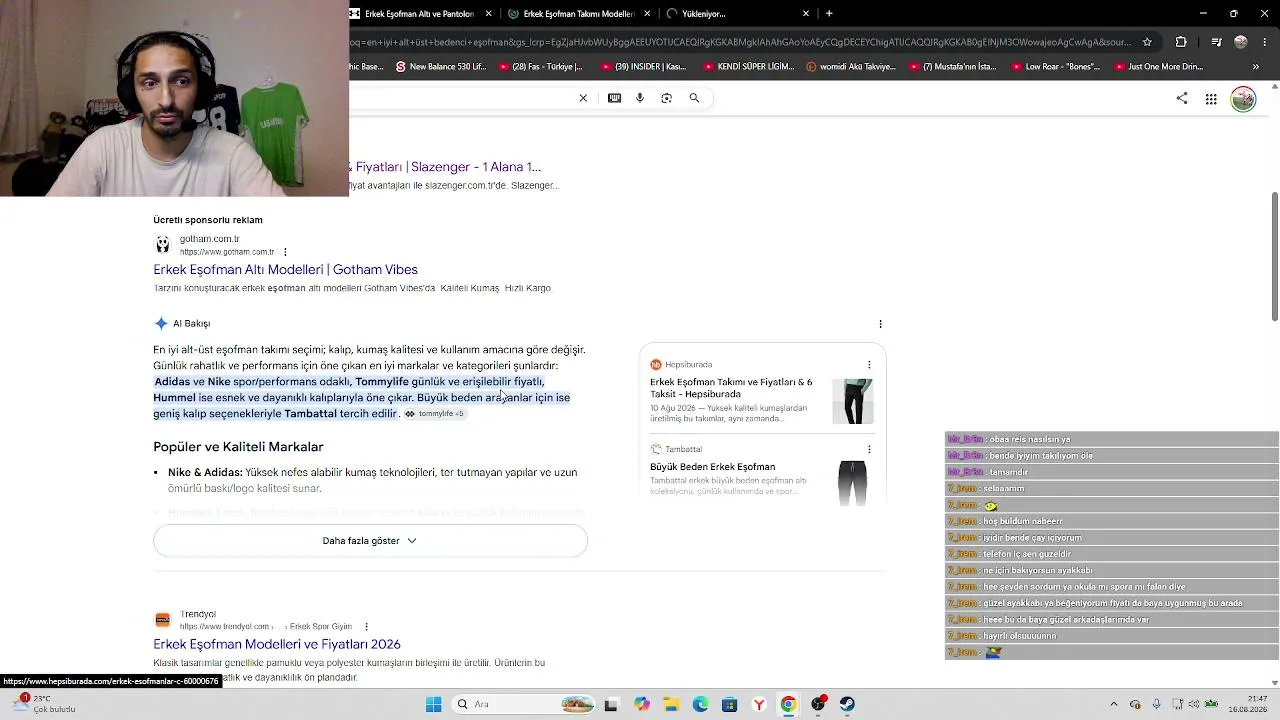1280x720 pixels.
Task: Open Yandex Browser from the taskbar
Action: [759, 704]
